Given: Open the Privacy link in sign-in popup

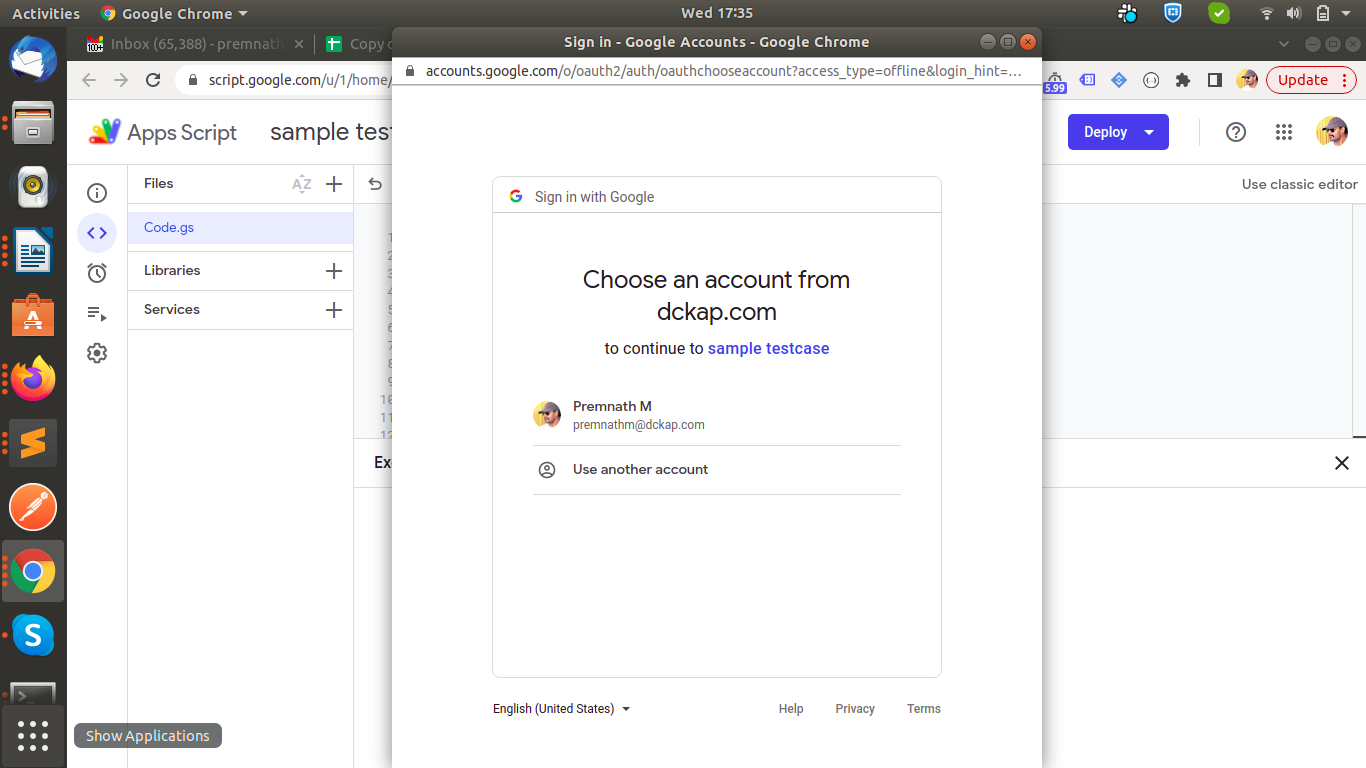Looking at the screenshot, I should point(855,709).
